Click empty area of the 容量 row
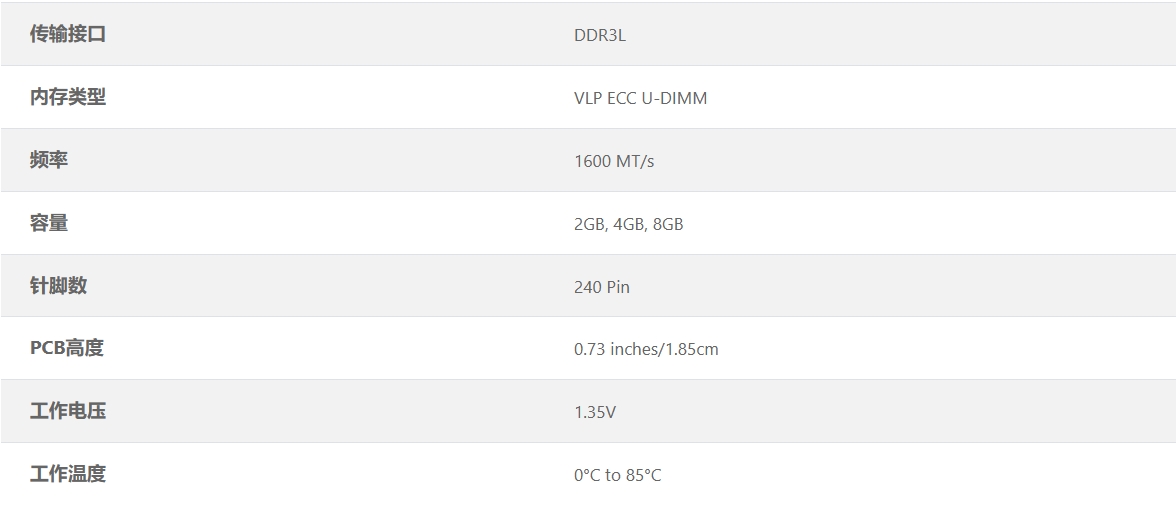Image resolution: width=1176 pixels, height=513 pixels. (x=900, y=223)
